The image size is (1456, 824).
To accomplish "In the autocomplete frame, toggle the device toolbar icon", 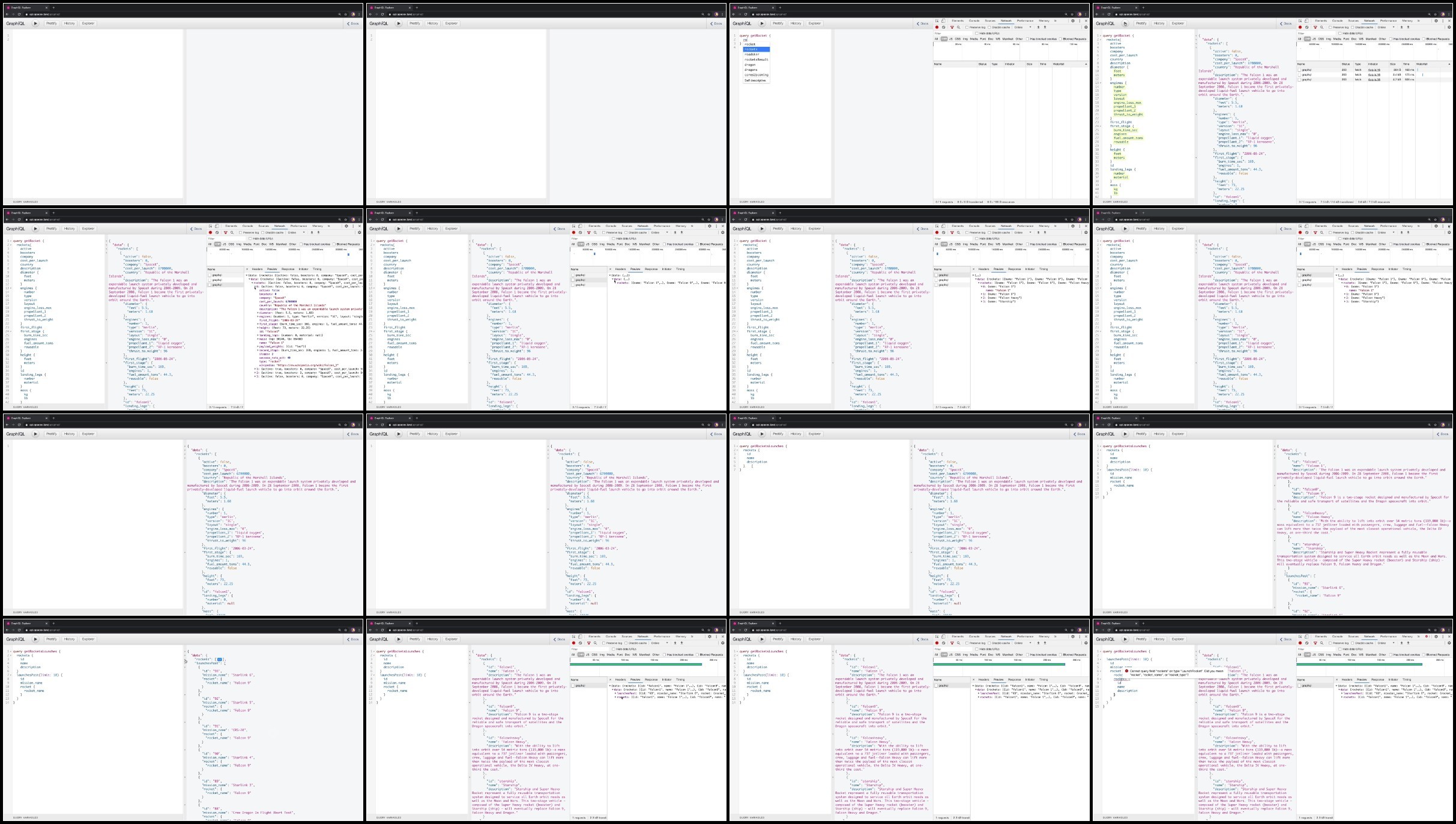I will tap(943, 21).
